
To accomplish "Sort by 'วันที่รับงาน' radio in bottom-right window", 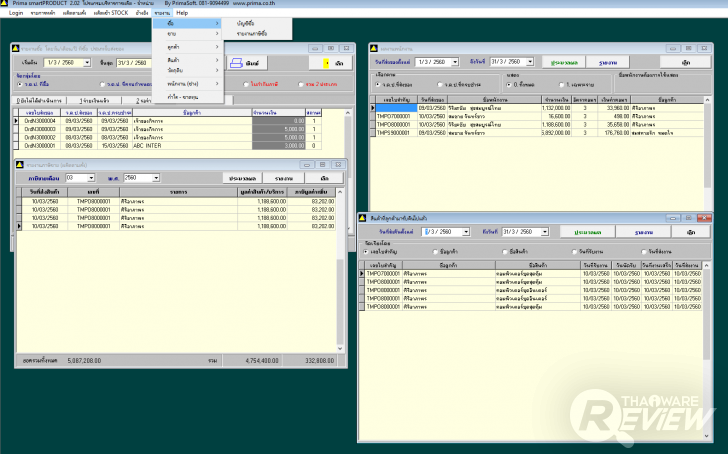I will (574, 252).
